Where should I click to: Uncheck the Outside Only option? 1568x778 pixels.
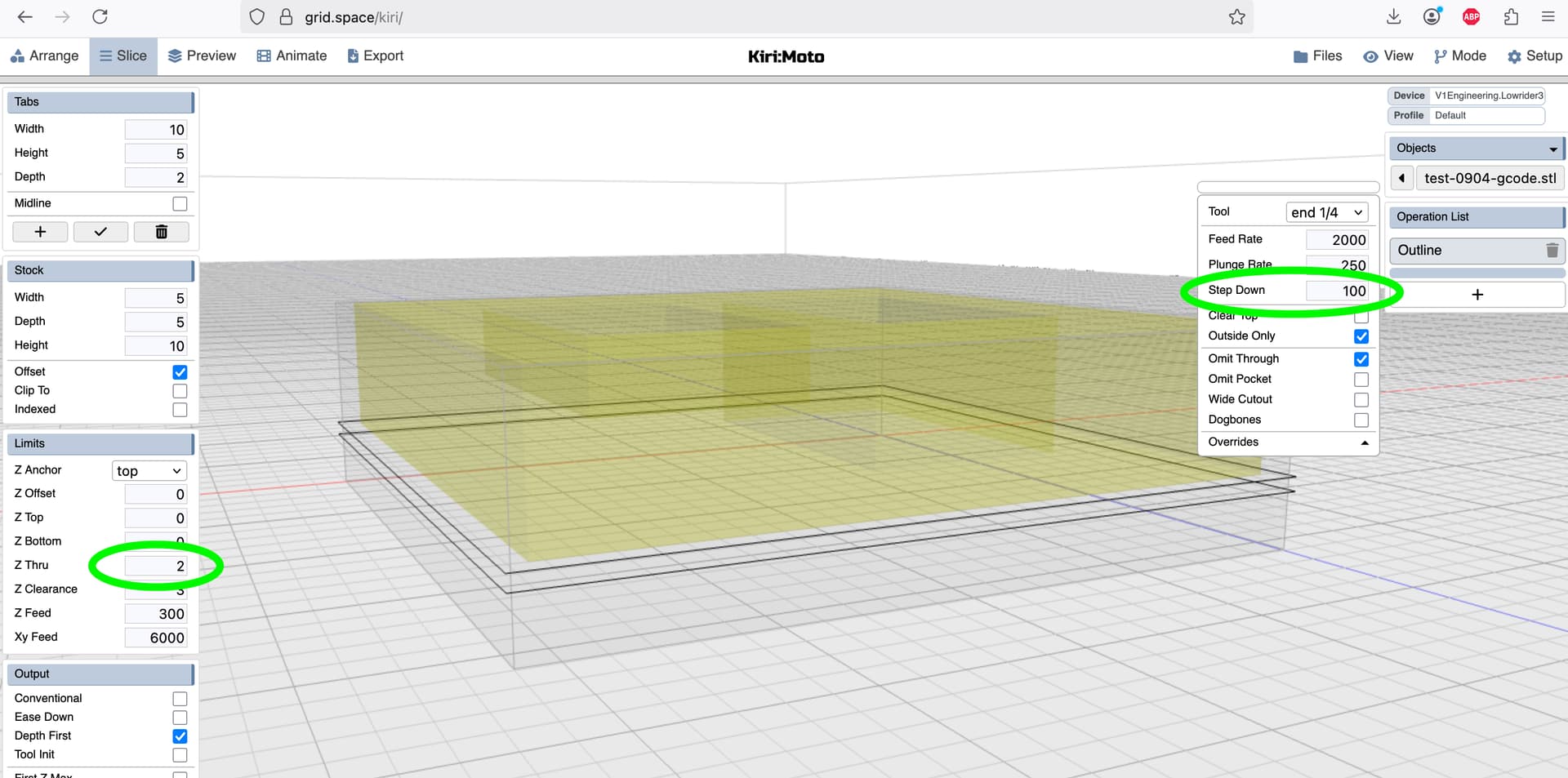click(x=1361, y=336)
